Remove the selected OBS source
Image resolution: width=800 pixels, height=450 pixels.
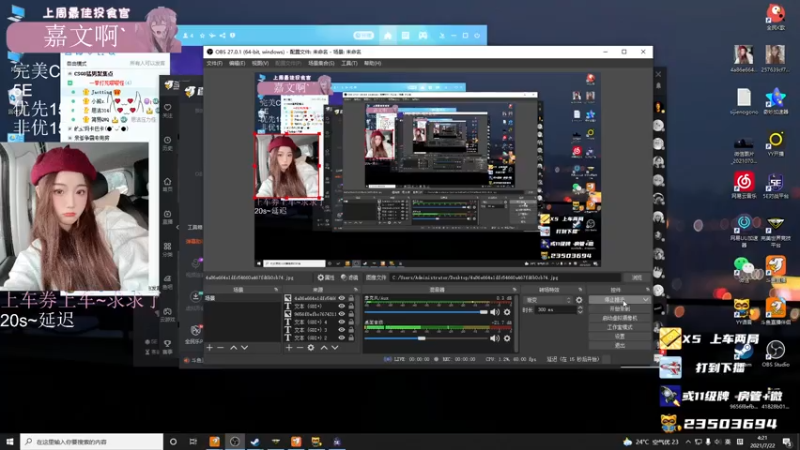[x=299, y=347]
